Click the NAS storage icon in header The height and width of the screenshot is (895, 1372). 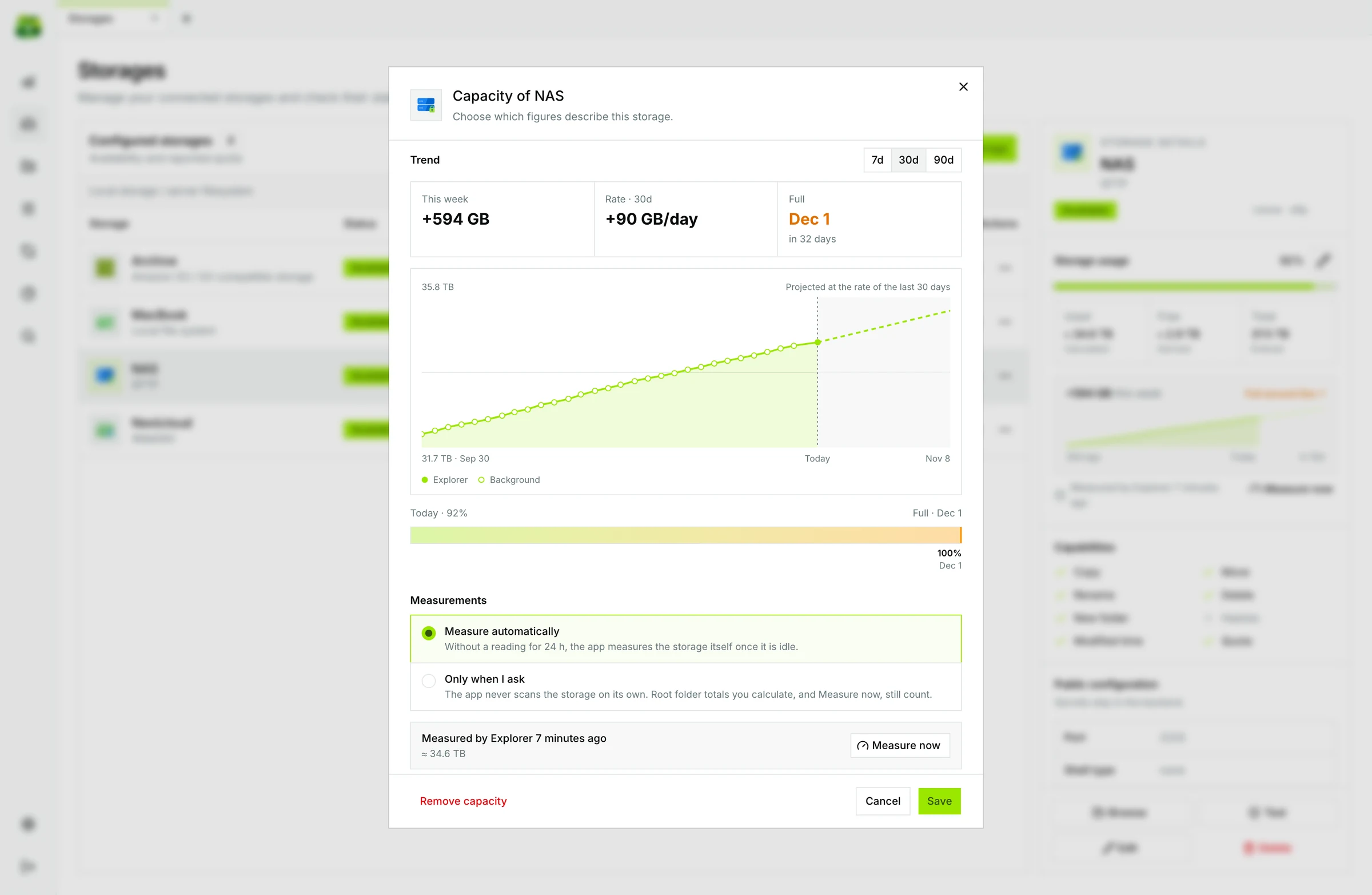(426, 105)
